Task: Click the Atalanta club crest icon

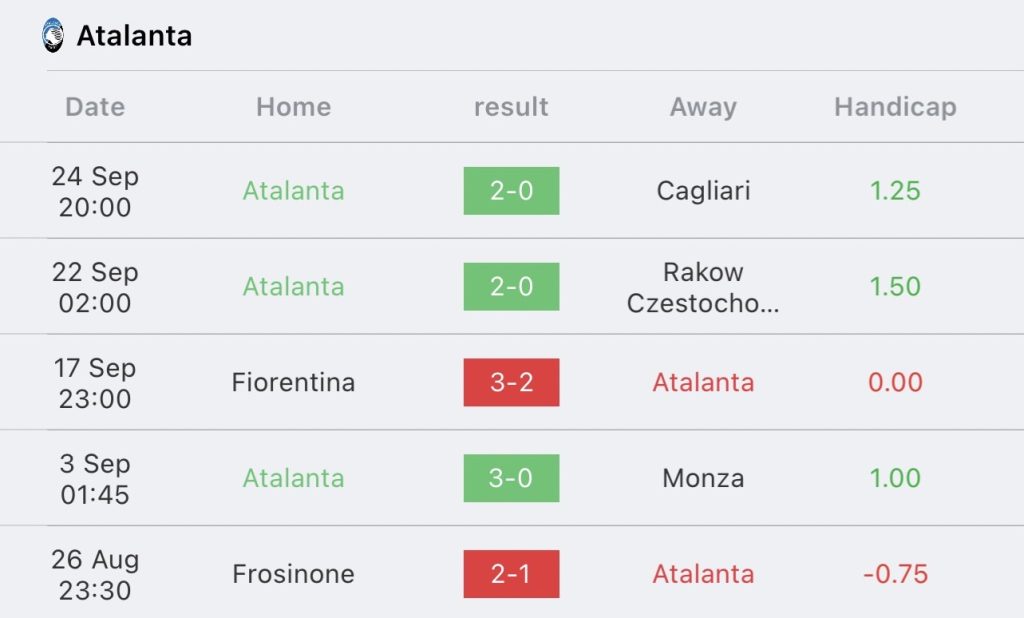Action: point(53,35)
